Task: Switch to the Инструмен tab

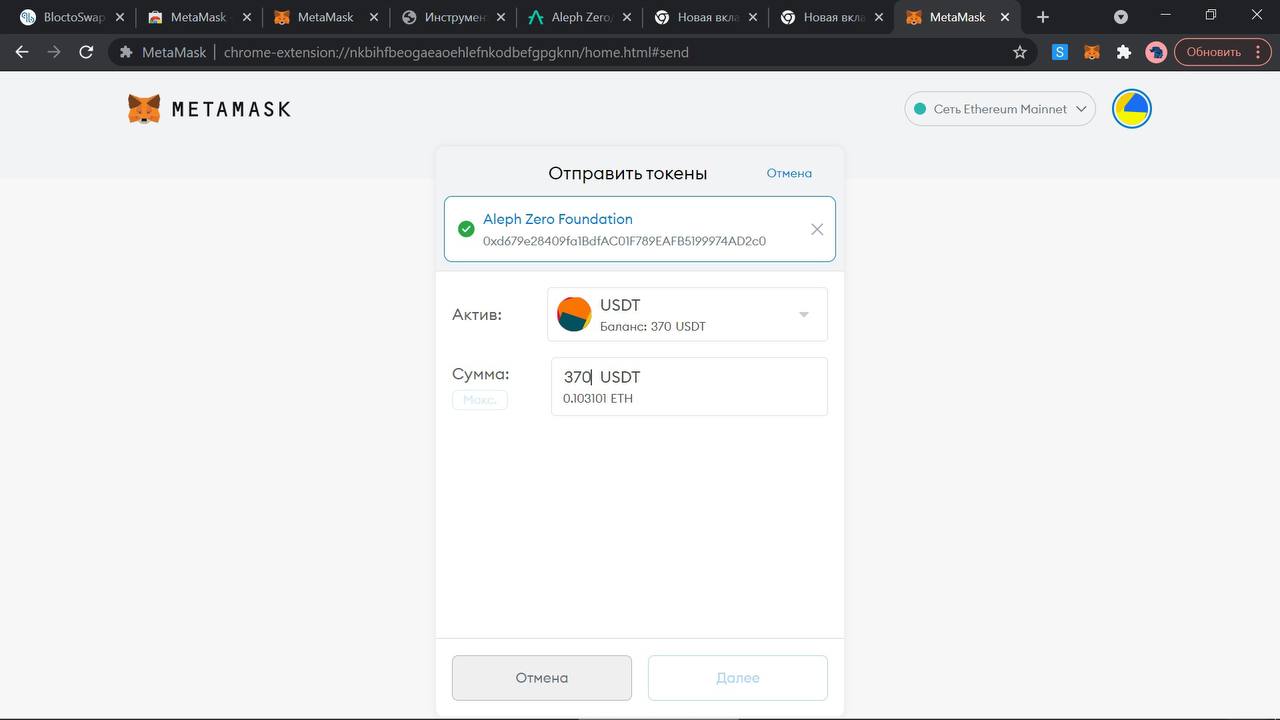Action: pyautogui.click(x=453, y=17)
